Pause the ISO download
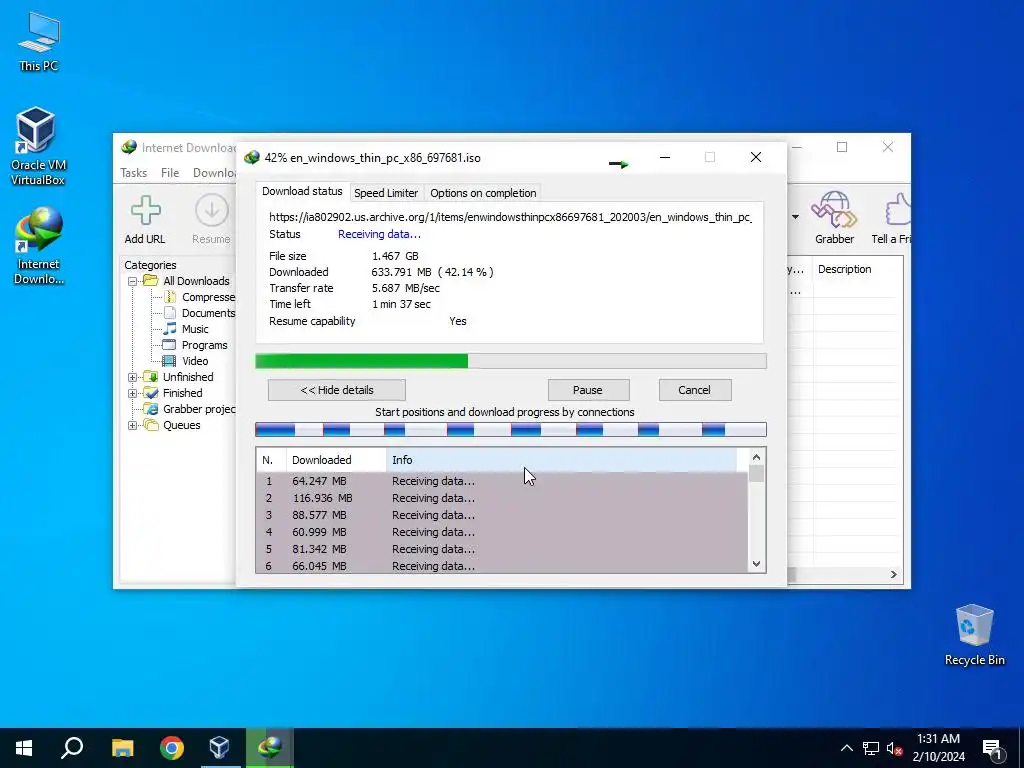1024x768 pixels. click(x=588, y=390)
